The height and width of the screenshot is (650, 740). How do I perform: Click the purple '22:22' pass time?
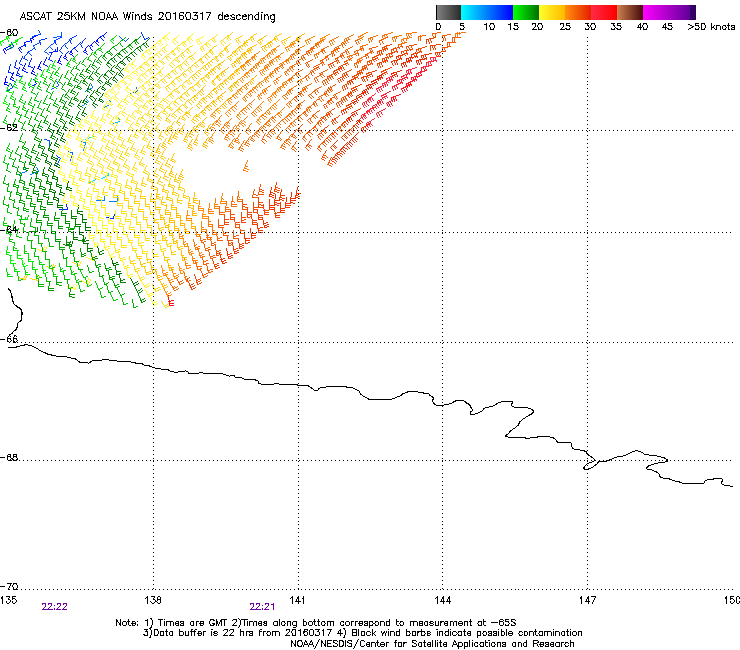(54, 607)
